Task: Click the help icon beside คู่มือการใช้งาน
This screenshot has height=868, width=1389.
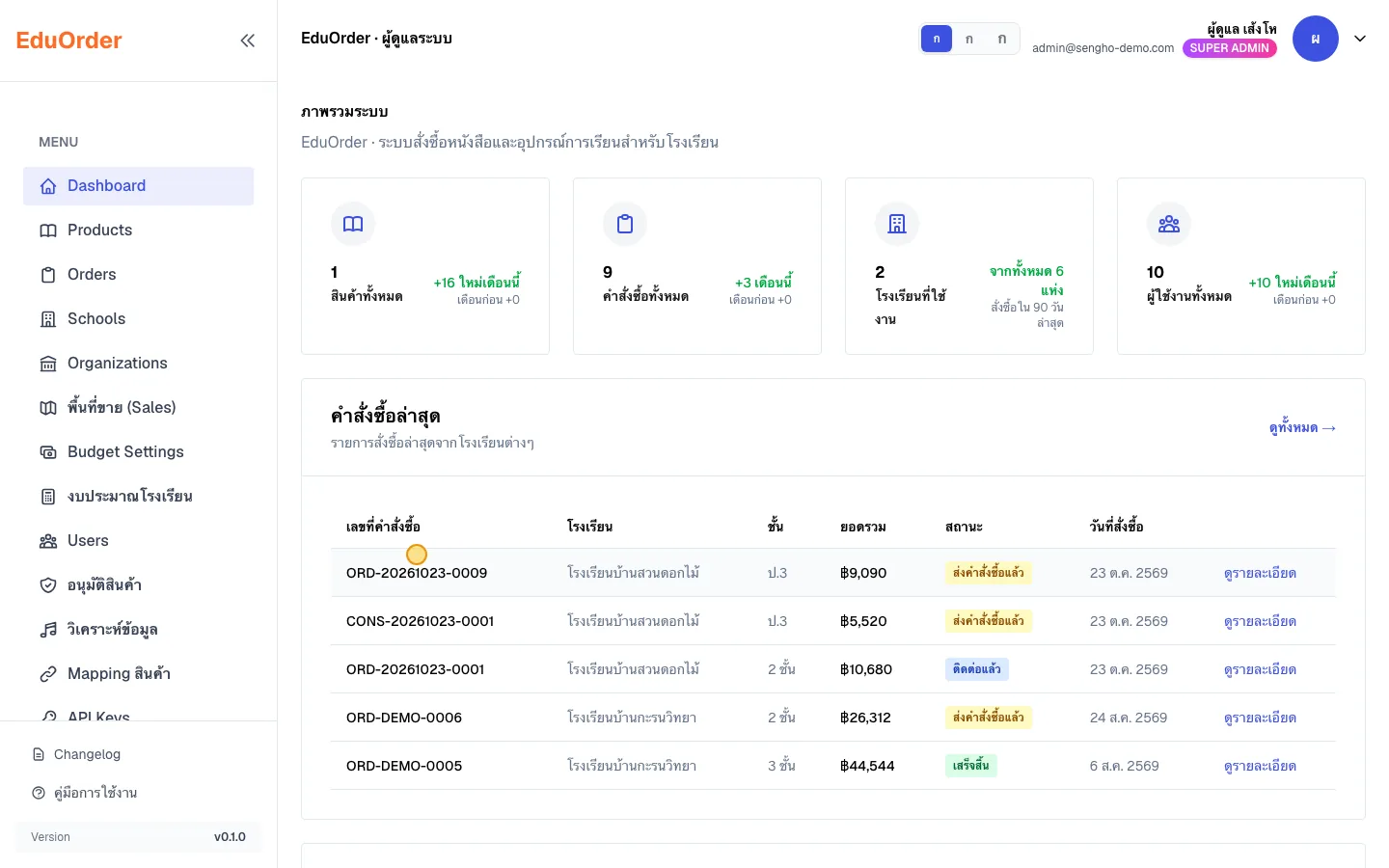Action: tap(39, 793)
